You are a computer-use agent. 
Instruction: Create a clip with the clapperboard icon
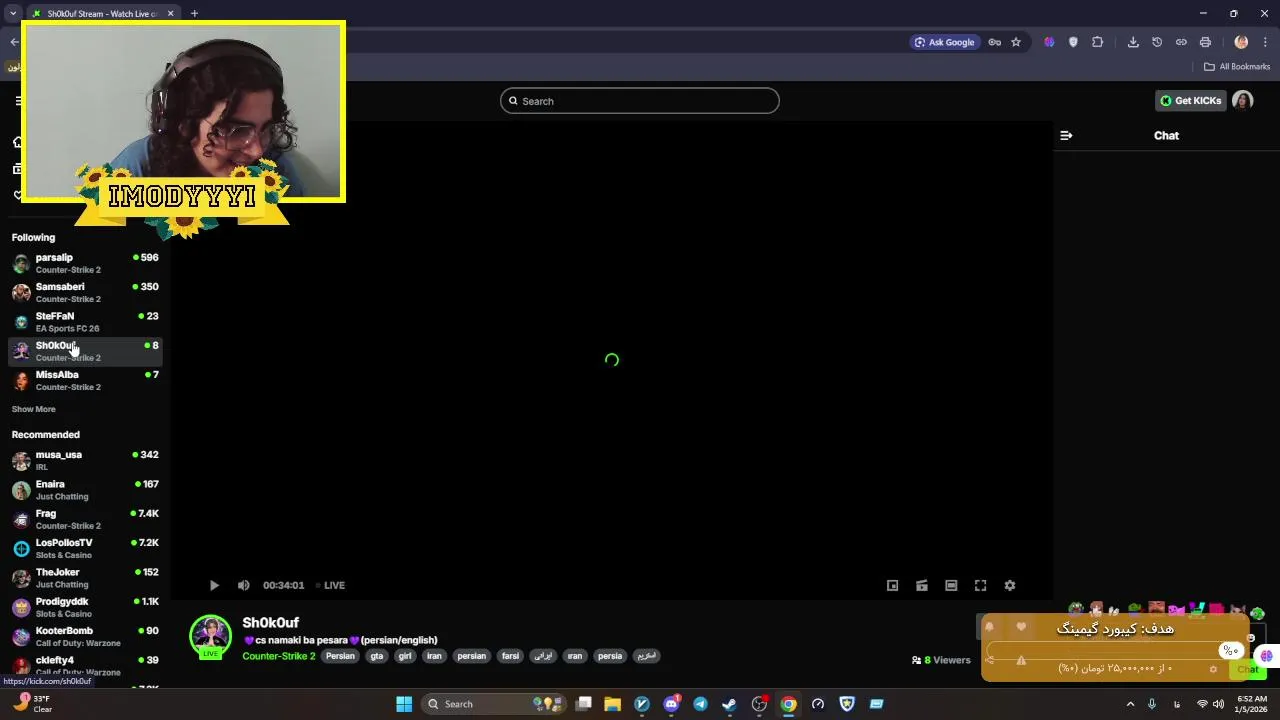tap(922, 585)
